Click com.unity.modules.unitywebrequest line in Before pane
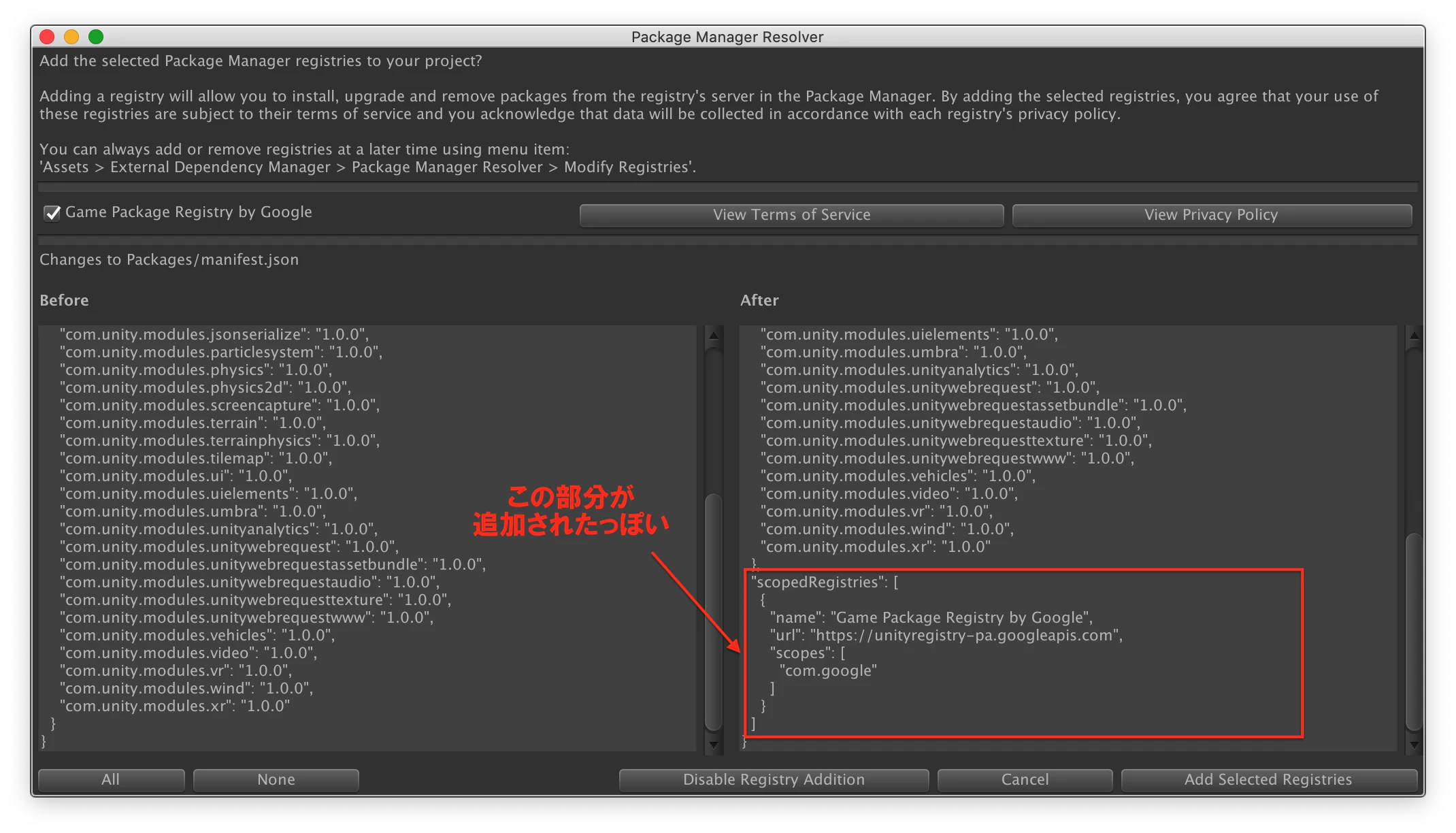 pos(229,547)
